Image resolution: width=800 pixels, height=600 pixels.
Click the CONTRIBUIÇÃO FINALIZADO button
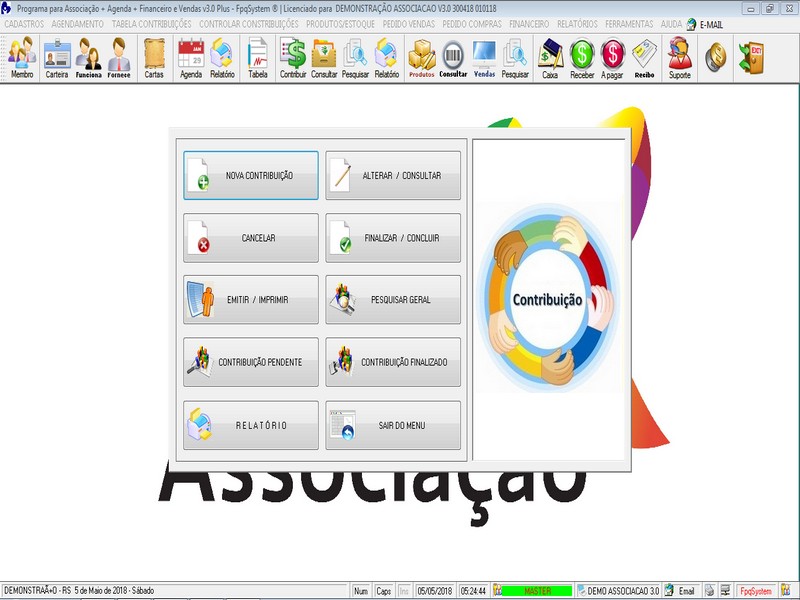point(393,362)
